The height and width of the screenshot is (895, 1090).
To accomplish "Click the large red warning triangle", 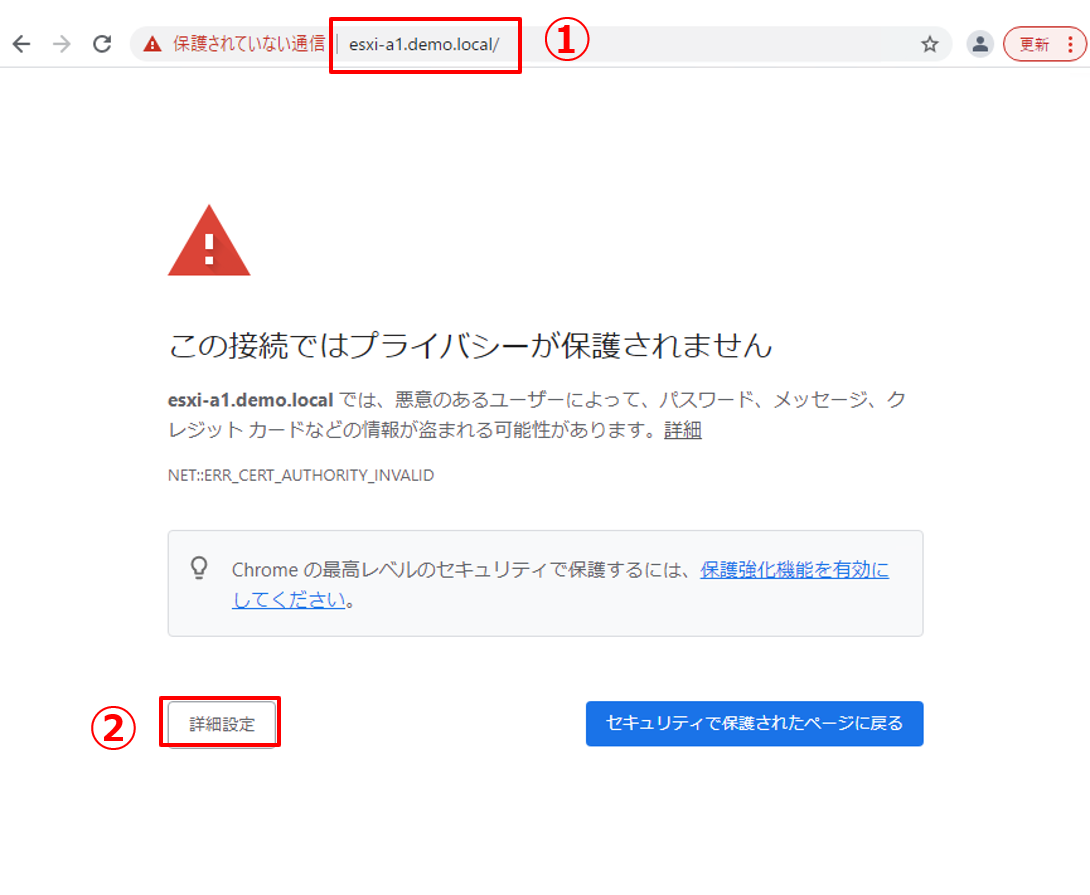I will pyautogui.click(x=209, y=241).
